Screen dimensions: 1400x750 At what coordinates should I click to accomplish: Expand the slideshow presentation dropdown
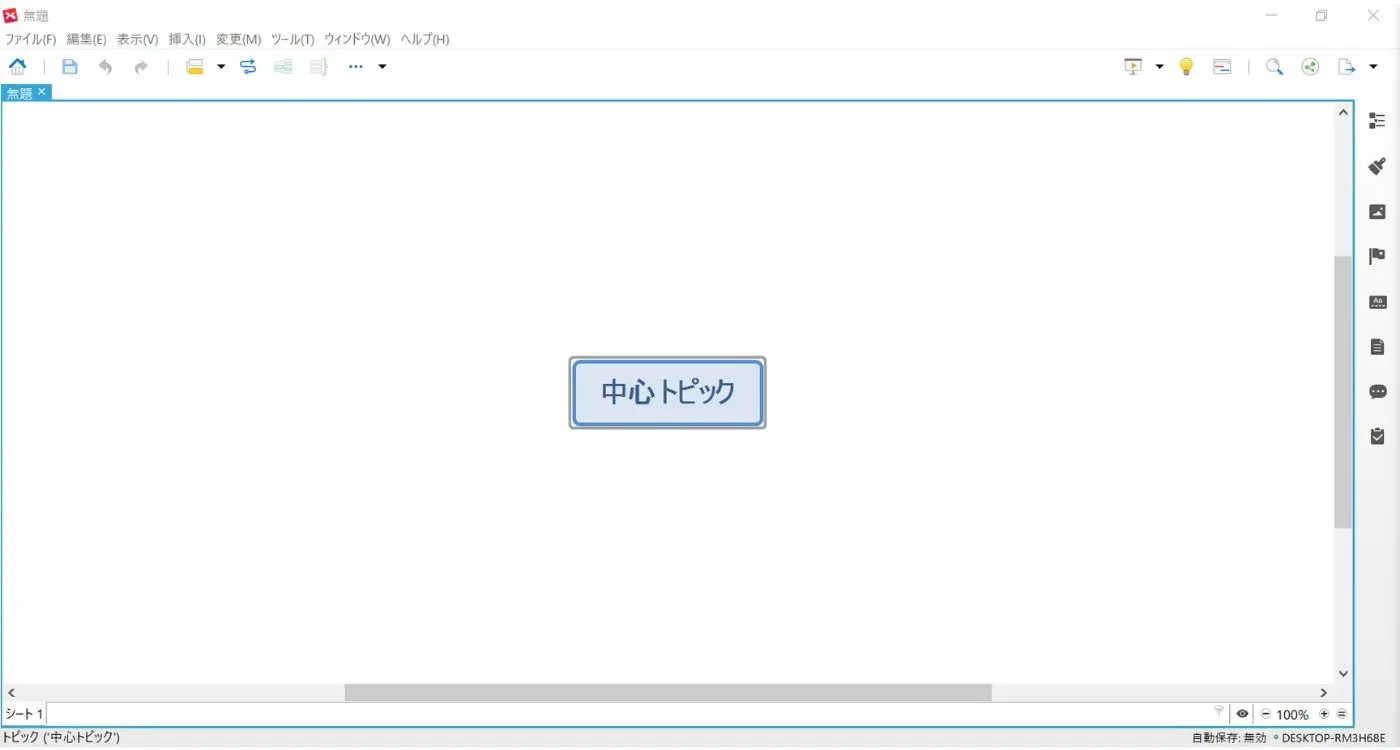(1158, 66)
